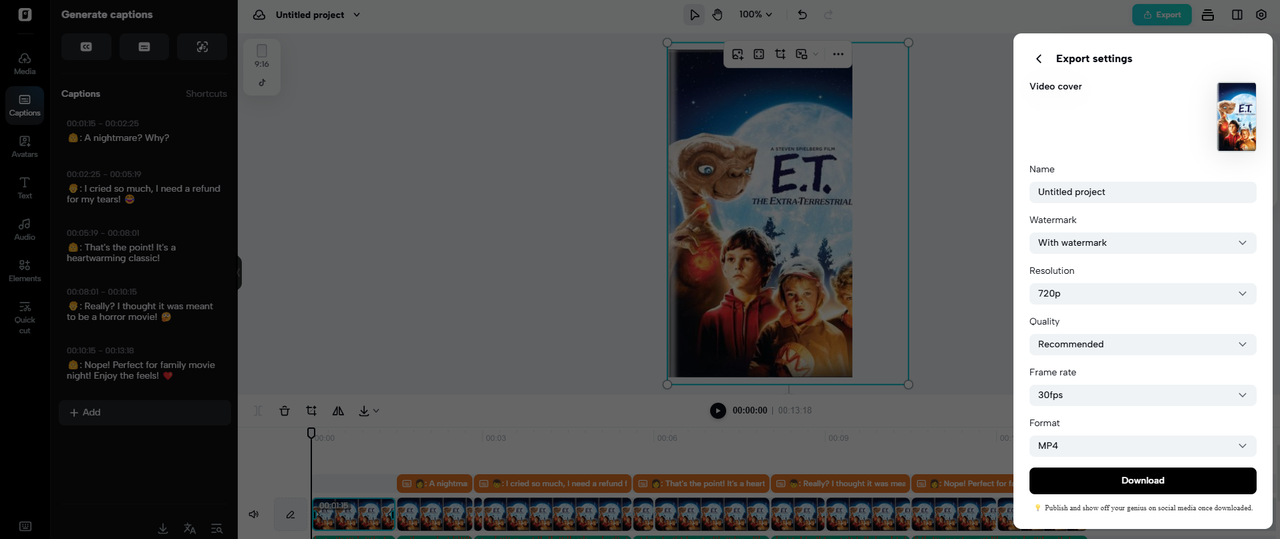Open the Format dropdown showing MP4
Screen dimensions: 1280x539
pyautogui.click(x=1142, y=446)
